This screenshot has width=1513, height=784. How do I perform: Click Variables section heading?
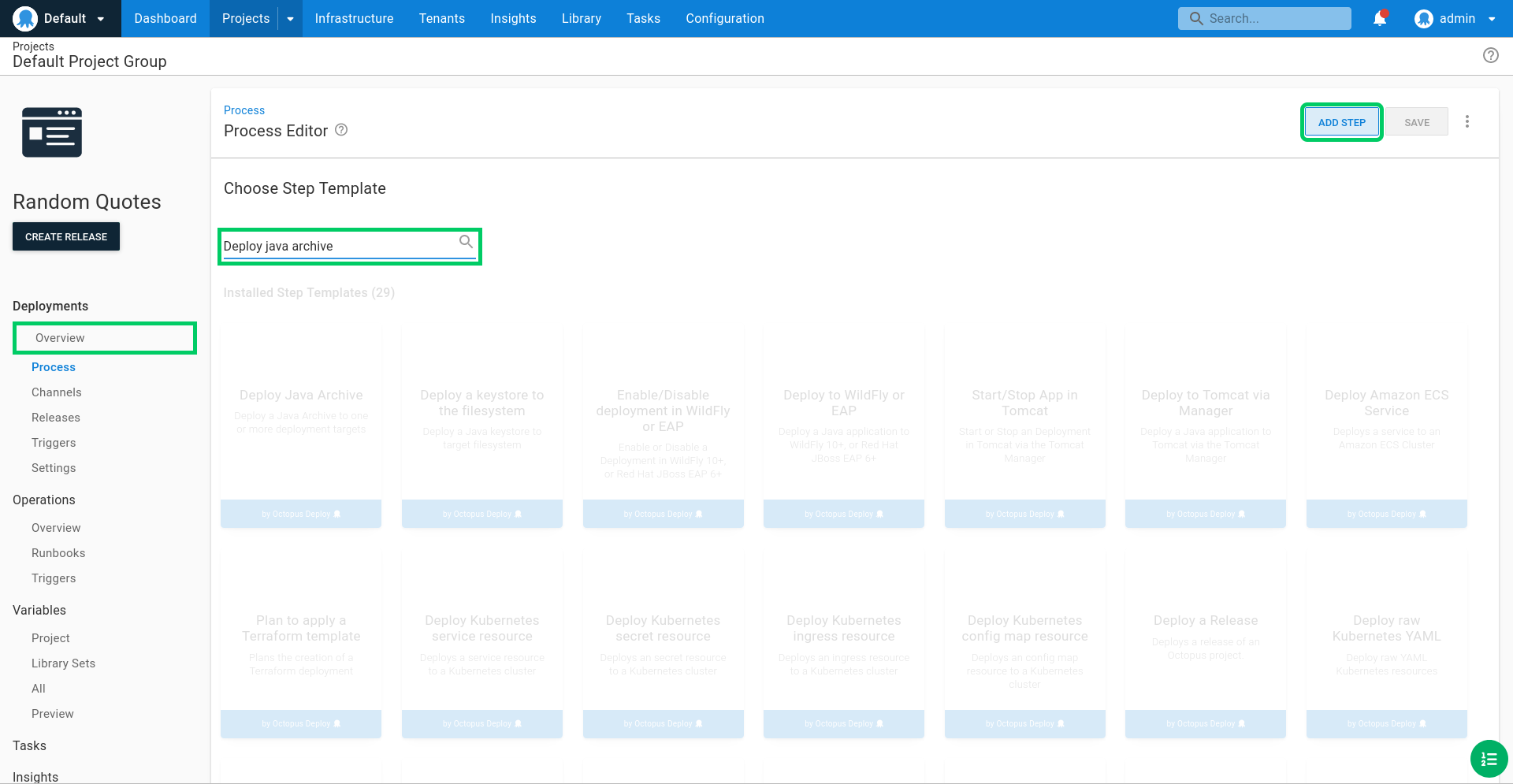39,610
